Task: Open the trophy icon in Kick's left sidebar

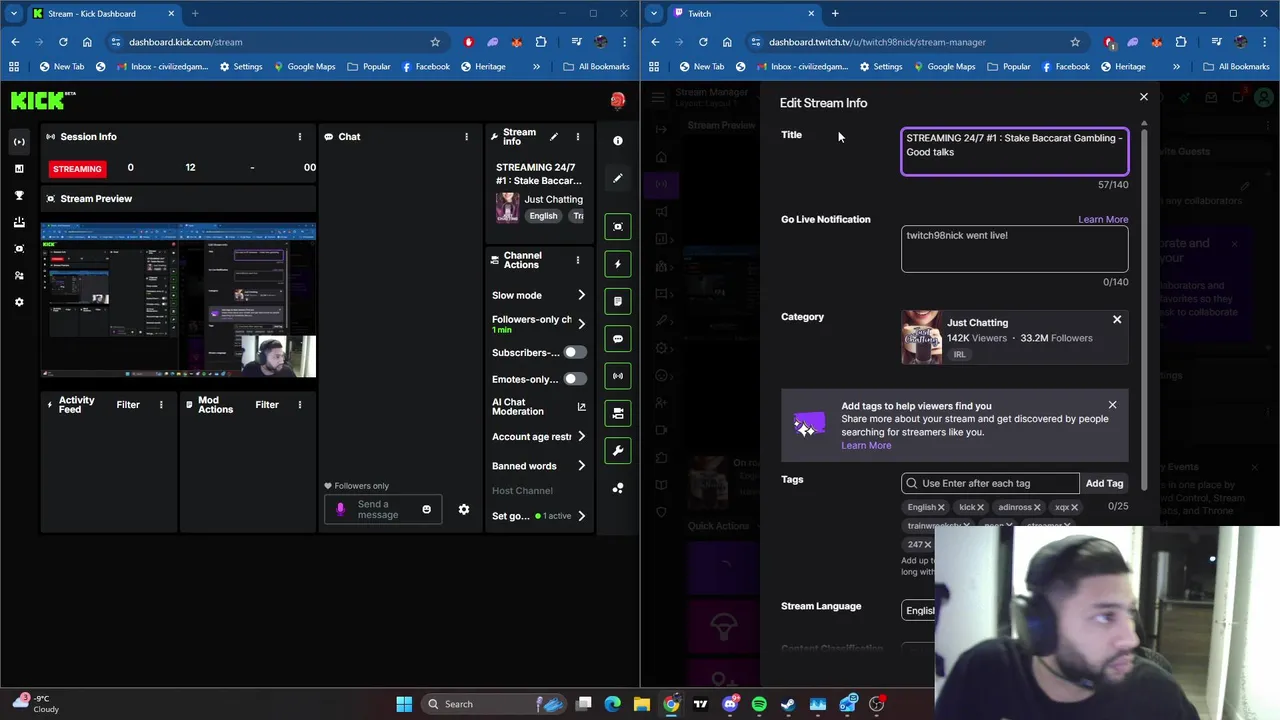Action: tap(19, 196)
